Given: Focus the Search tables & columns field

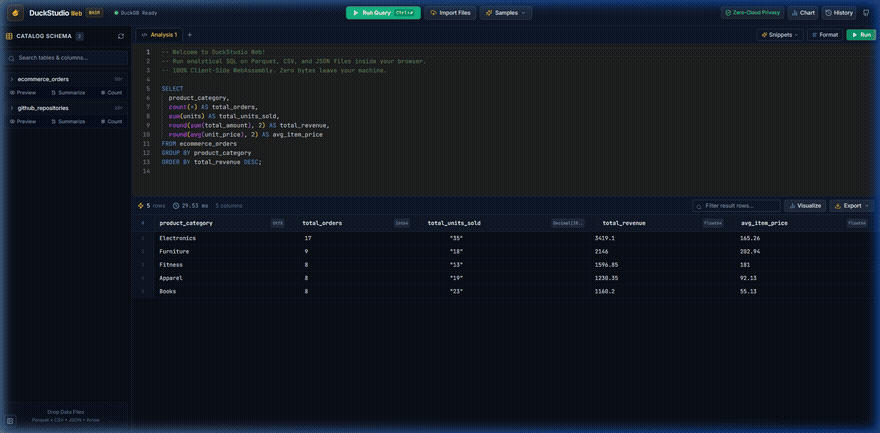Looking at the screenshot, I should point(67,58).
